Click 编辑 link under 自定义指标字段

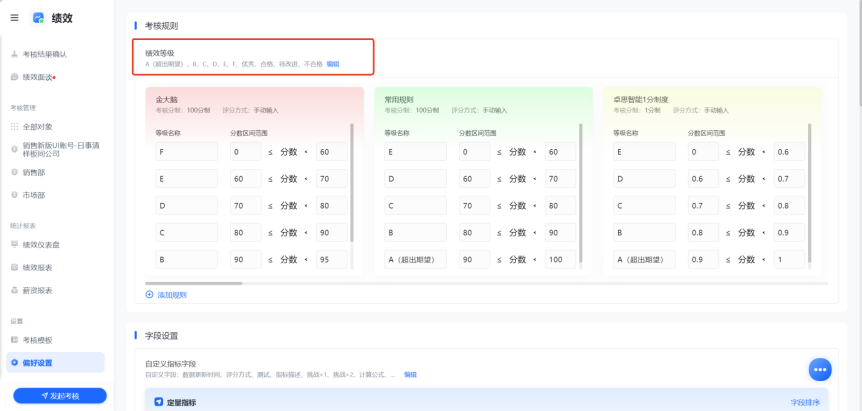(x=410, y=375)
